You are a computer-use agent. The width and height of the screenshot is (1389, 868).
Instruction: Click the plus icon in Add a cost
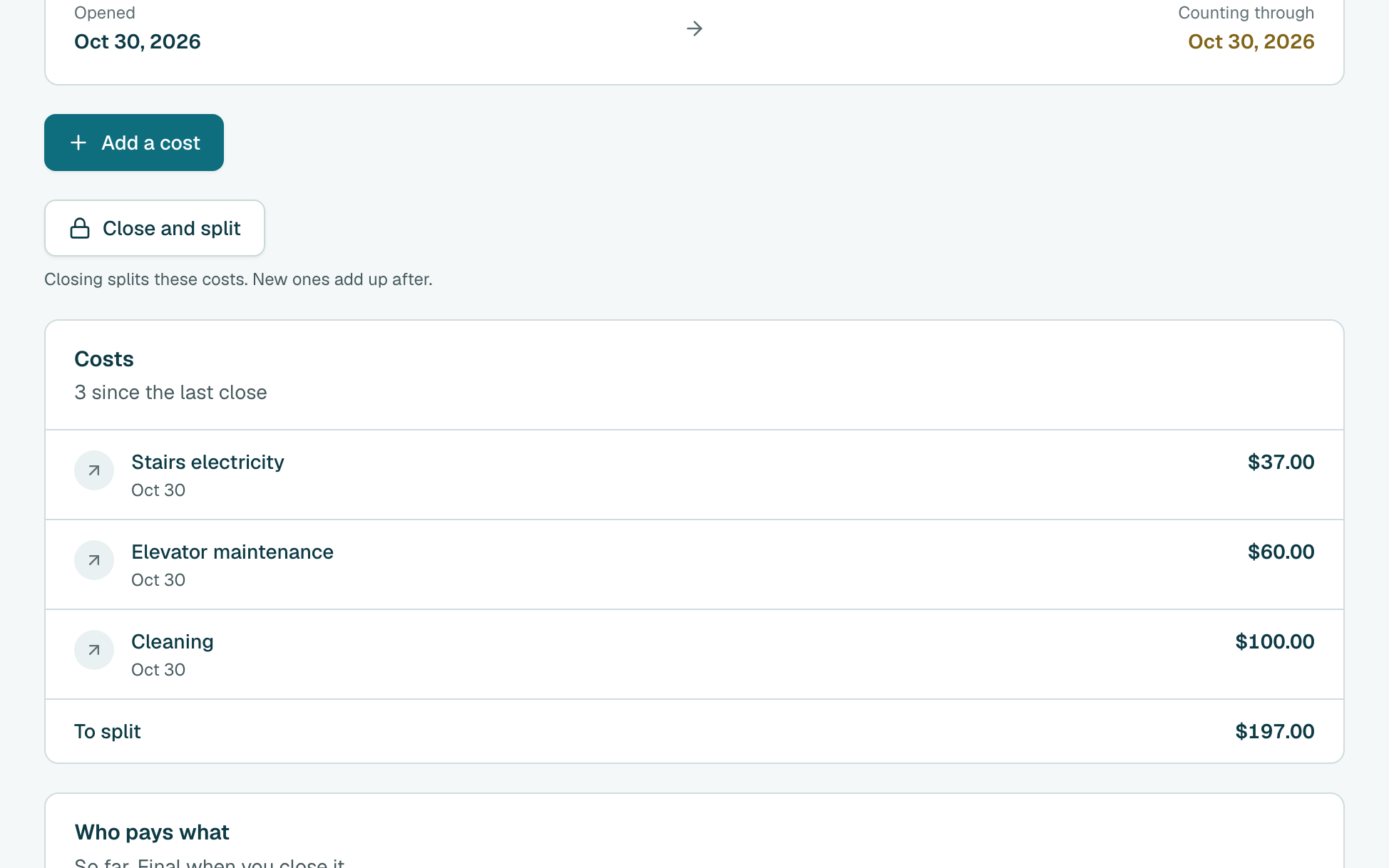click(x=78, y=143)
